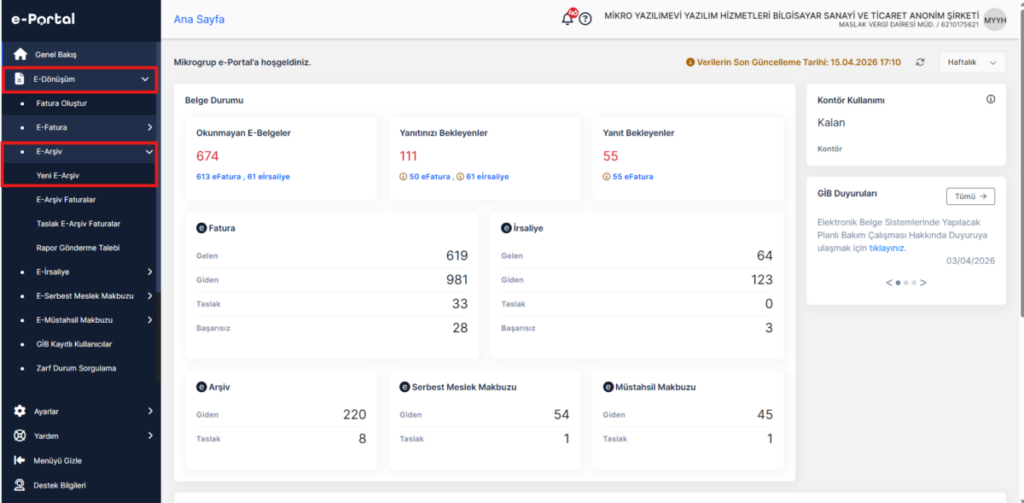Click the Ayarlar gear icon
Image resolution: width=1024 pixels, height=503 pixels.
pos(20,411)
